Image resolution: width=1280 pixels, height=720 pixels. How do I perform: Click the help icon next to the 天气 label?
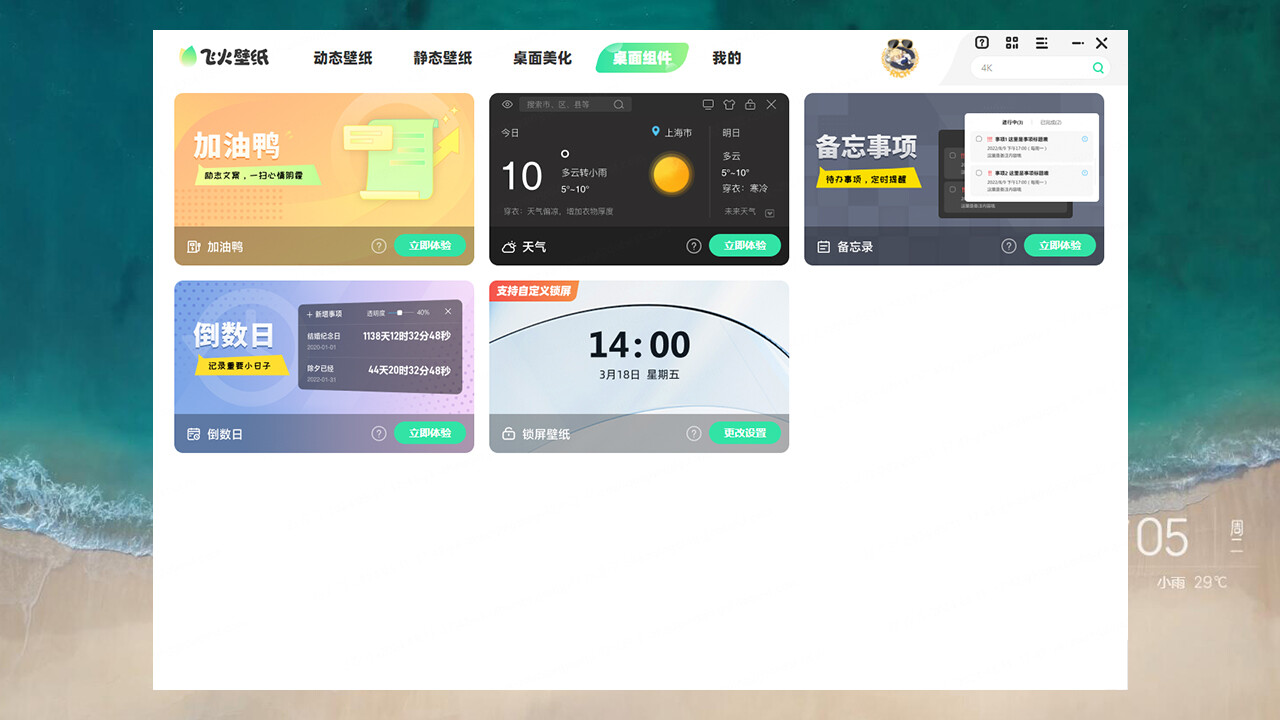[x=694, y=246]
